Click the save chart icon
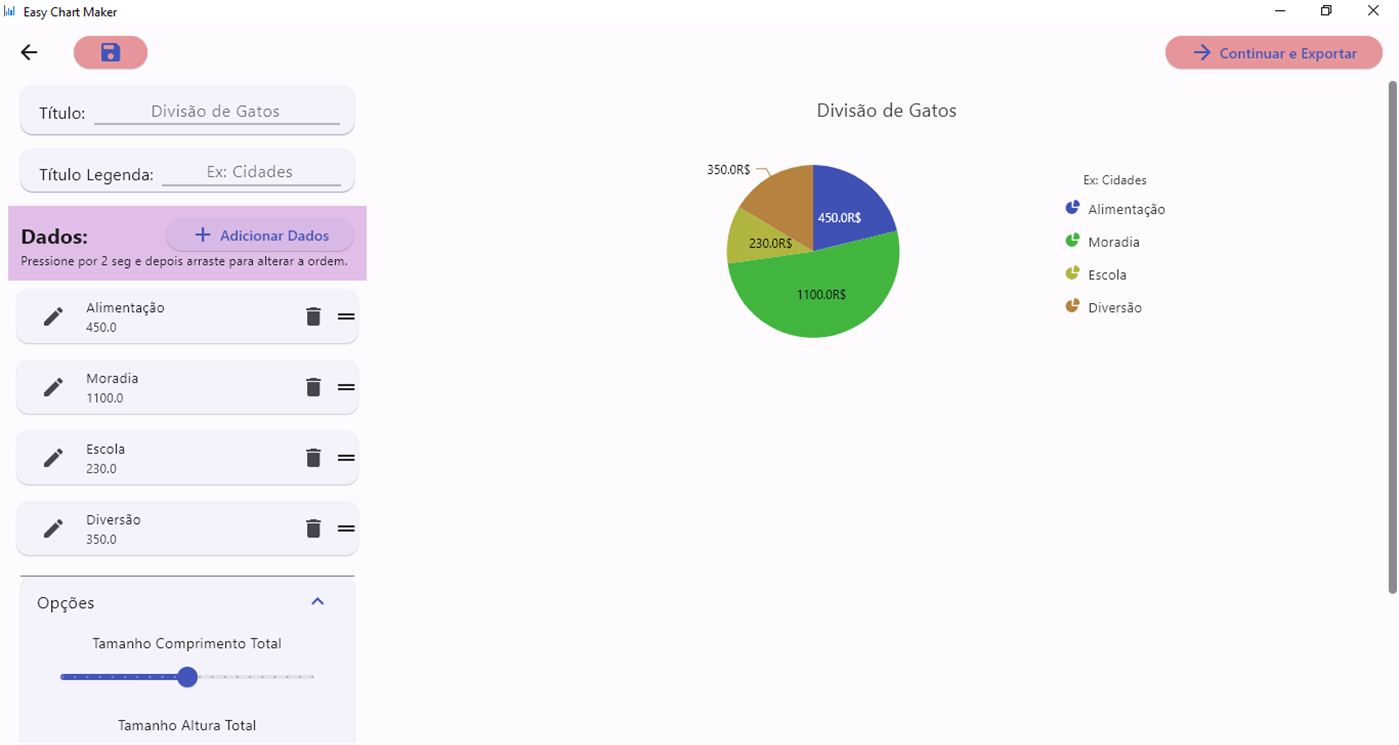 pyautogui.click(x=110, y=52)
